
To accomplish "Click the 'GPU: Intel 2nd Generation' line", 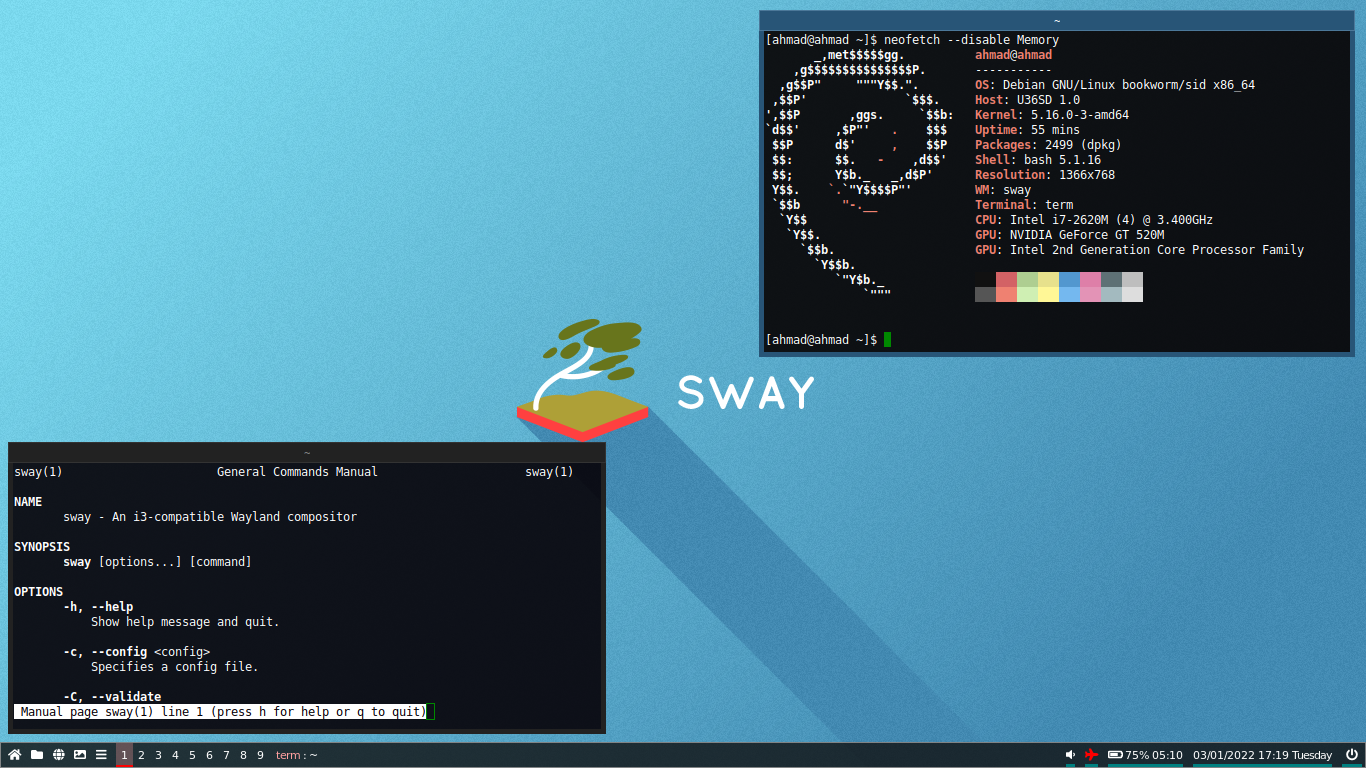I will (x=1140, y=250).
